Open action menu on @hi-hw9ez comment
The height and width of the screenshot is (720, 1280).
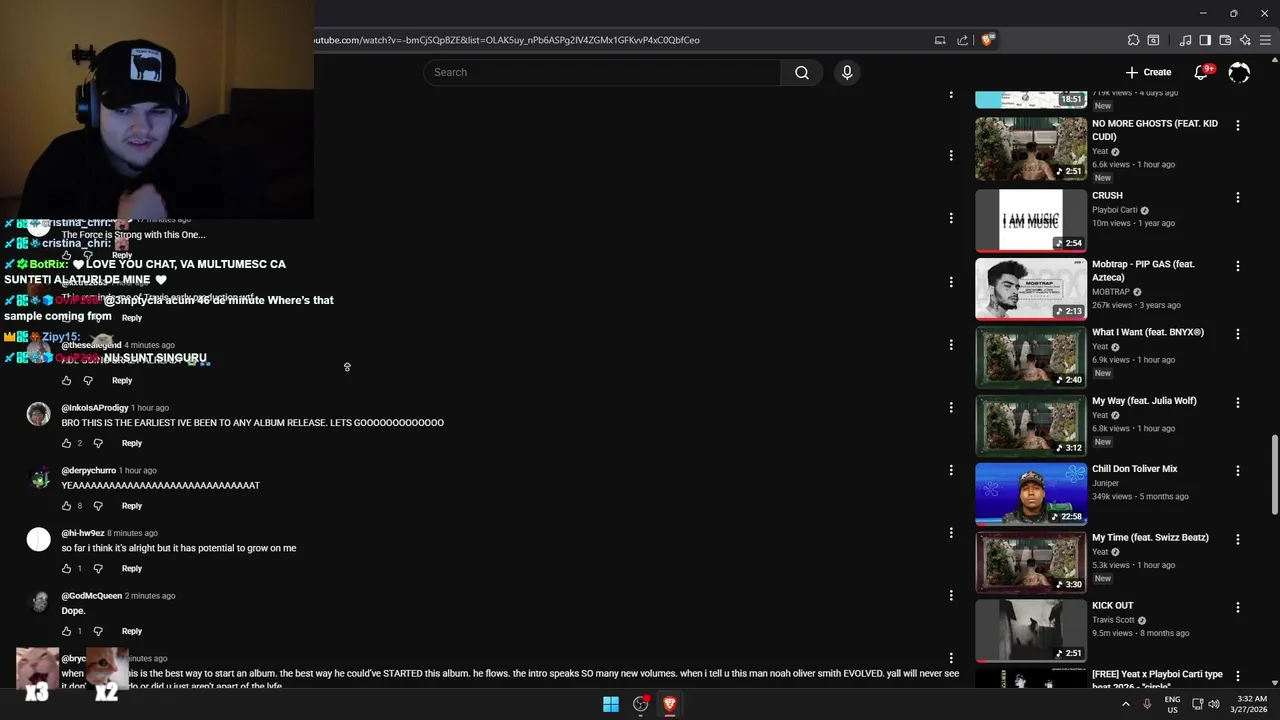click(x=951, y=533)
